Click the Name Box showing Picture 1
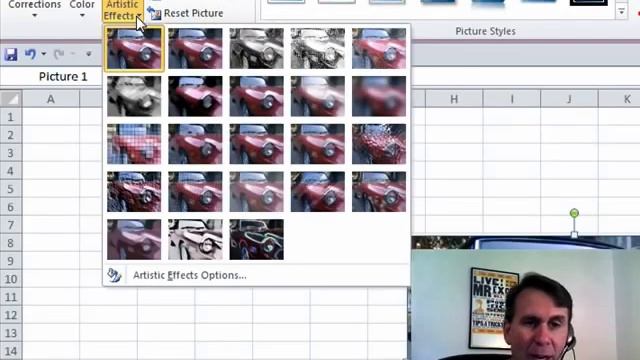 (63, 77)
